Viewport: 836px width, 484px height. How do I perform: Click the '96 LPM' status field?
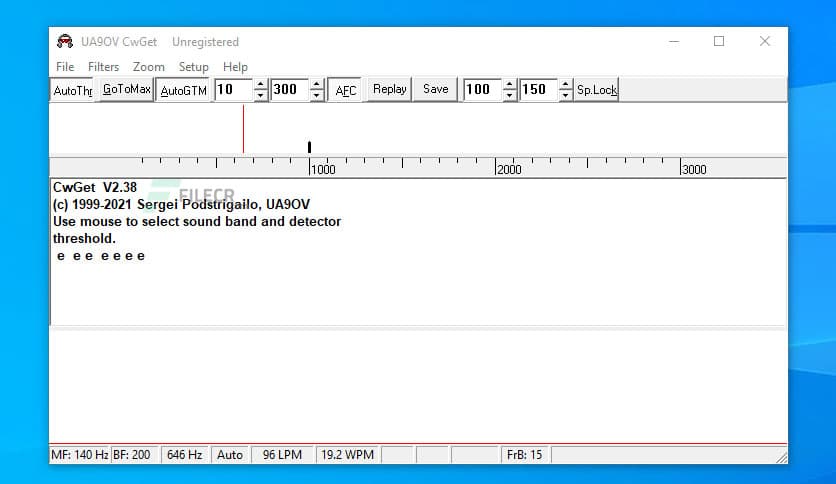click(283, 455)
